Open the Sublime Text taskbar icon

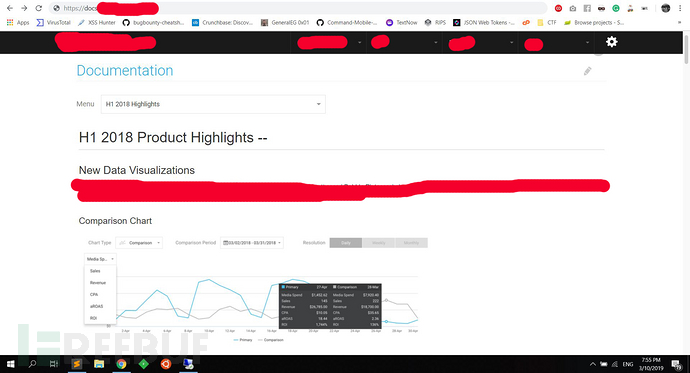pos(77,364)
